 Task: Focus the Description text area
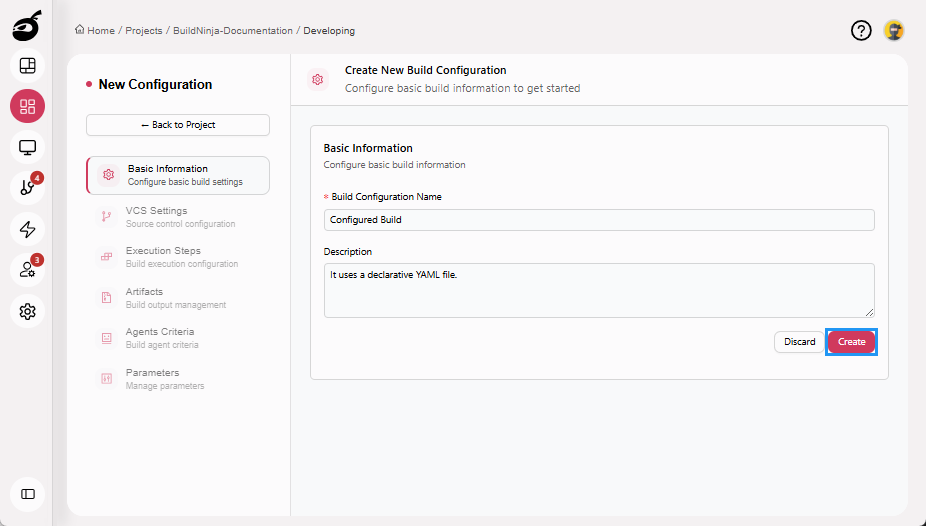click(599, 290)
